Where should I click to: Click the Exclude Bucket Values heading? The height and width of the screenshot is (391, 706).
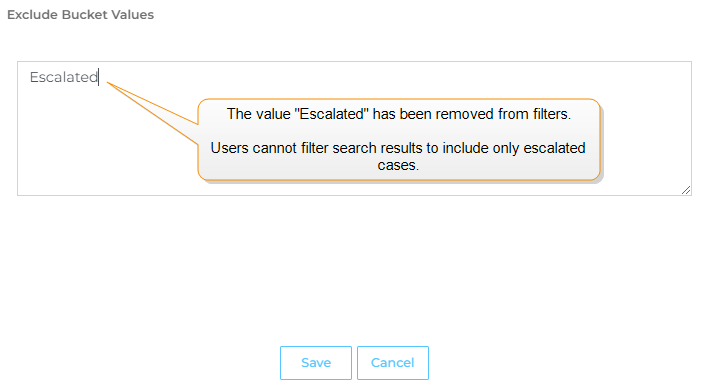[81, 14]
